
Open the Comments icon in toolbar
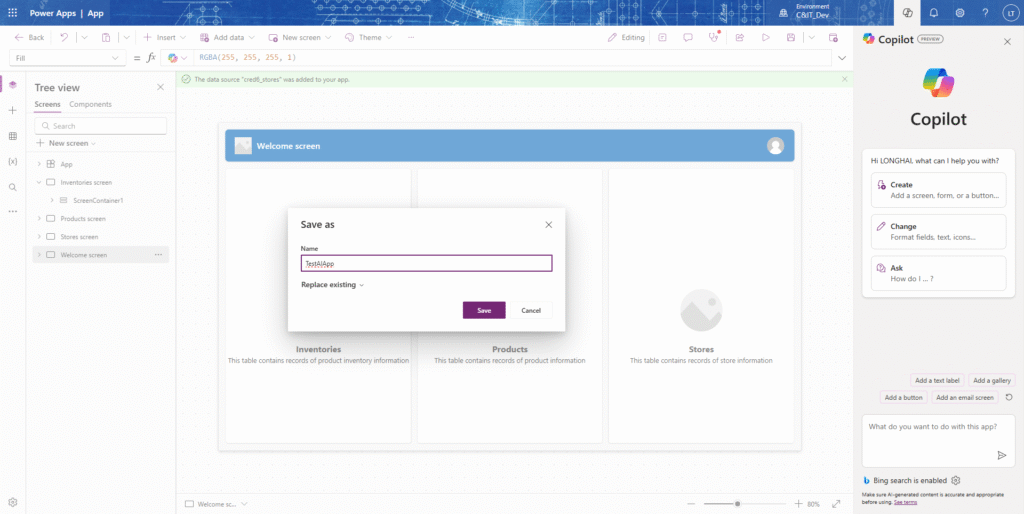[x=688, y=37]
